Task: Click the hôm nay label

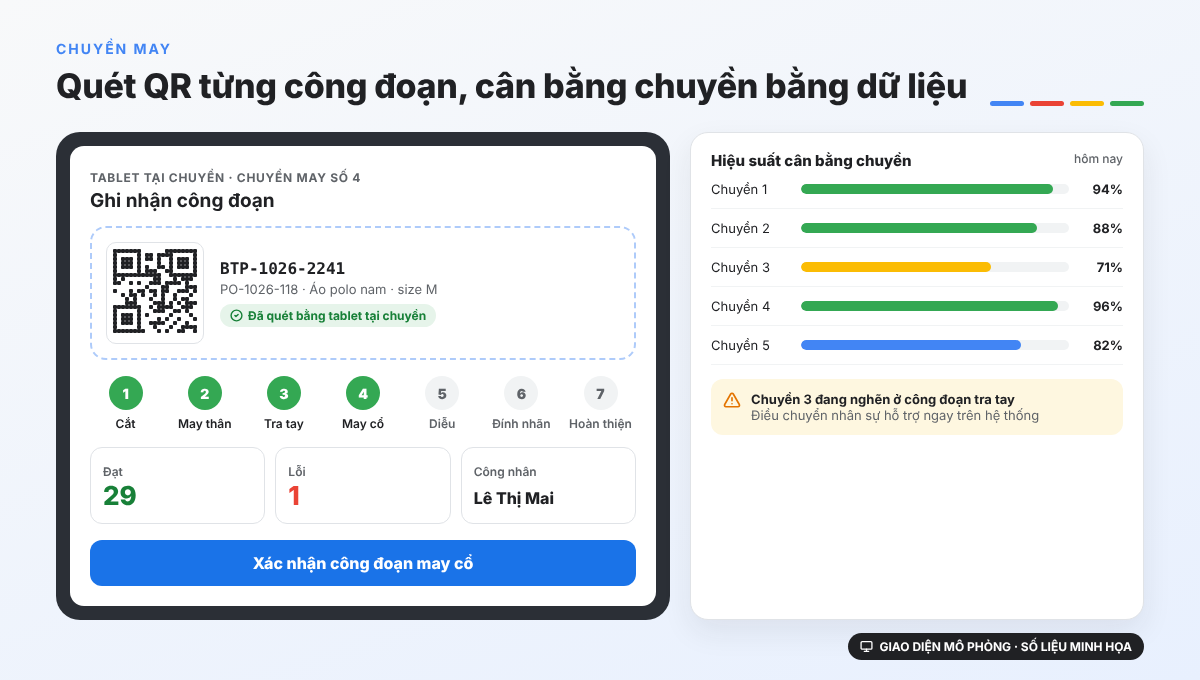Action: tap(1098, 159)
